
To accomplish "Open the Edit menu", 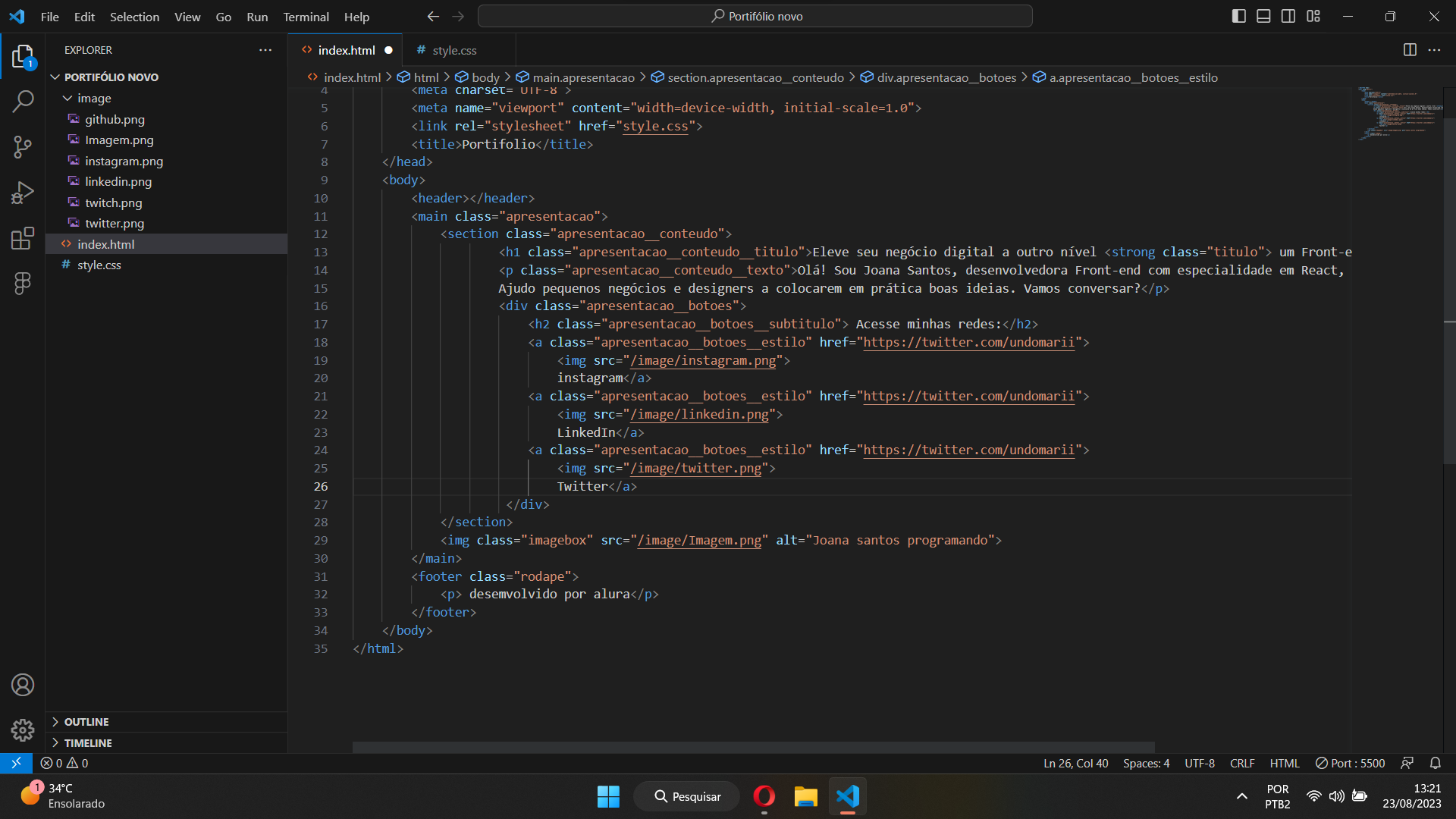I will [84, 17].
